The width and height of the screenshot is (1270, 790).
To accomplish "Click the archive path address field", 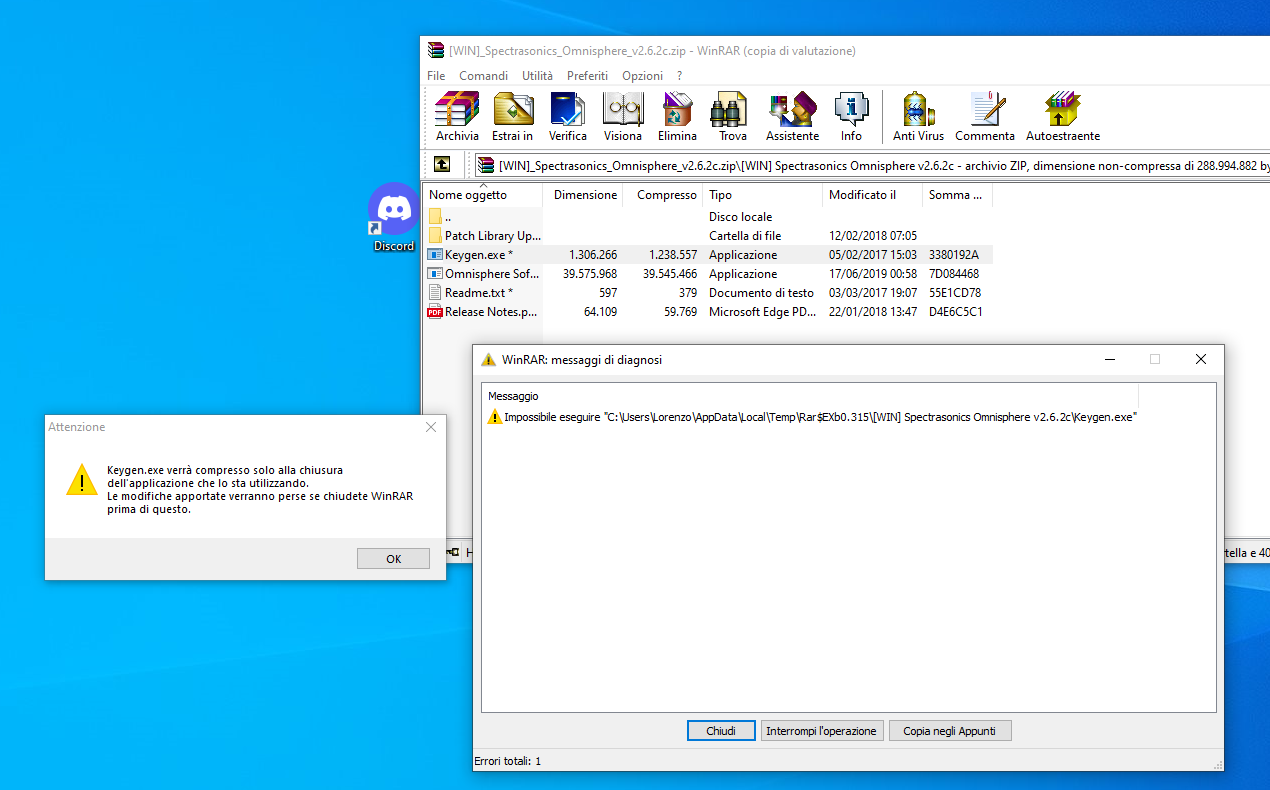I will (870, 165).
